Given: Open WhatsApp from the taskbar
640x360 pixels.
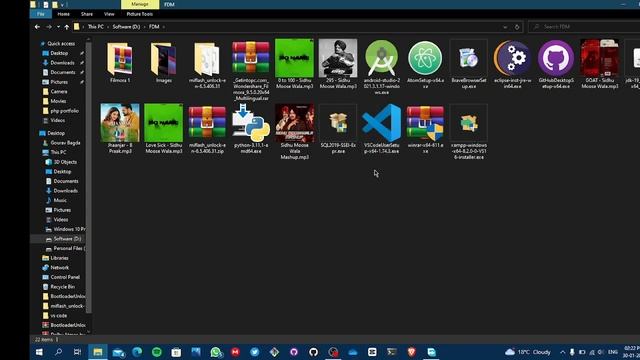Looking at the screenshot, I should [216, 352].
